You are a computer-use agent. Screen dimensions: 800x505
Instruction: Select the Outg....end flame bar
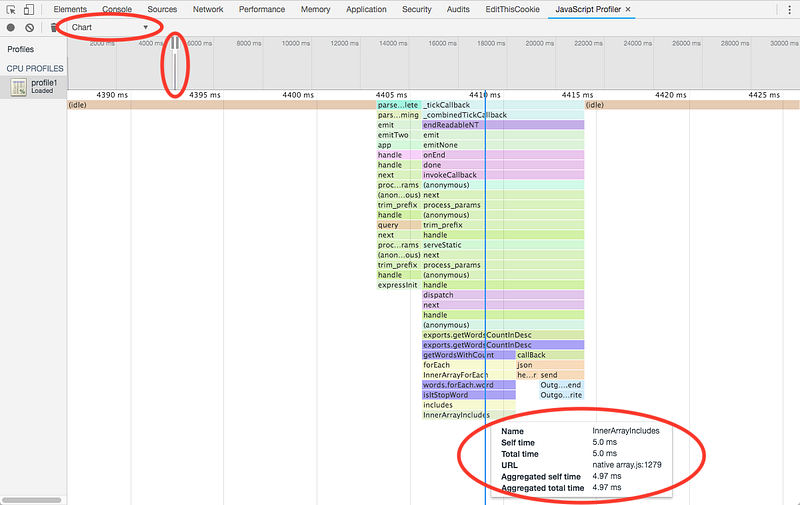coord(561,385)
